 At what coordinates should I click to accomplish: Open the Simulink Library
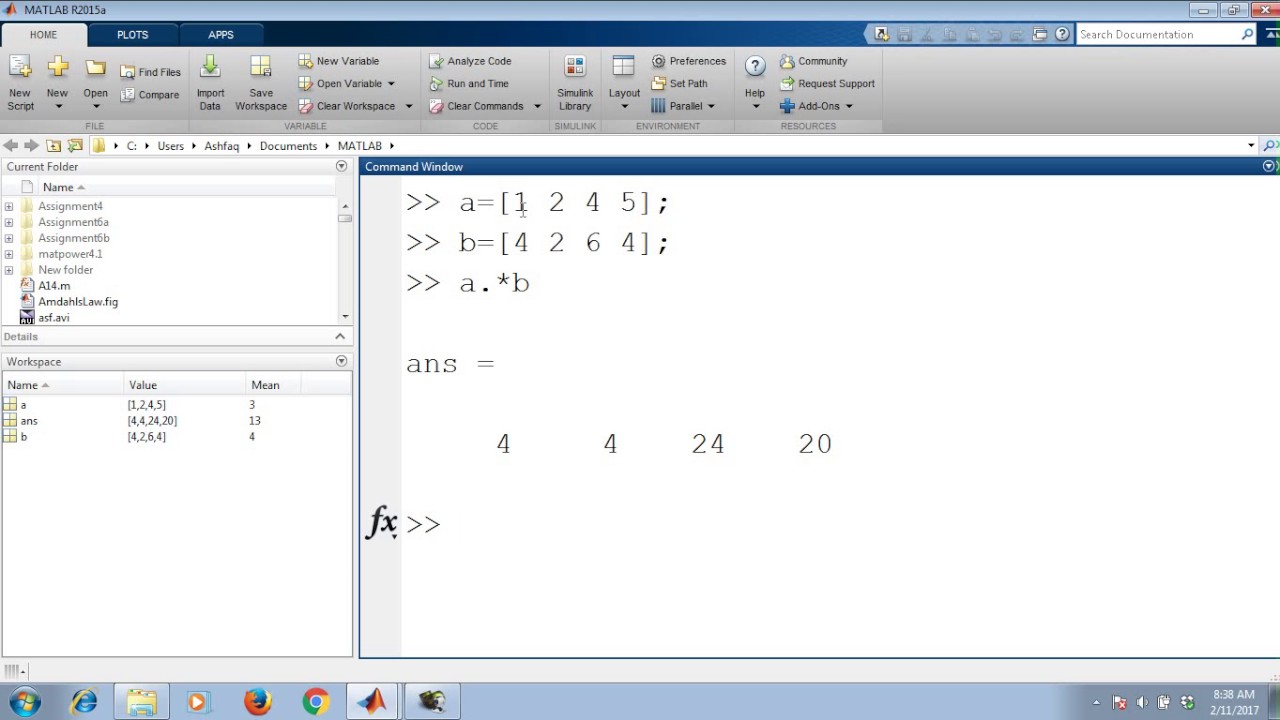575,83
